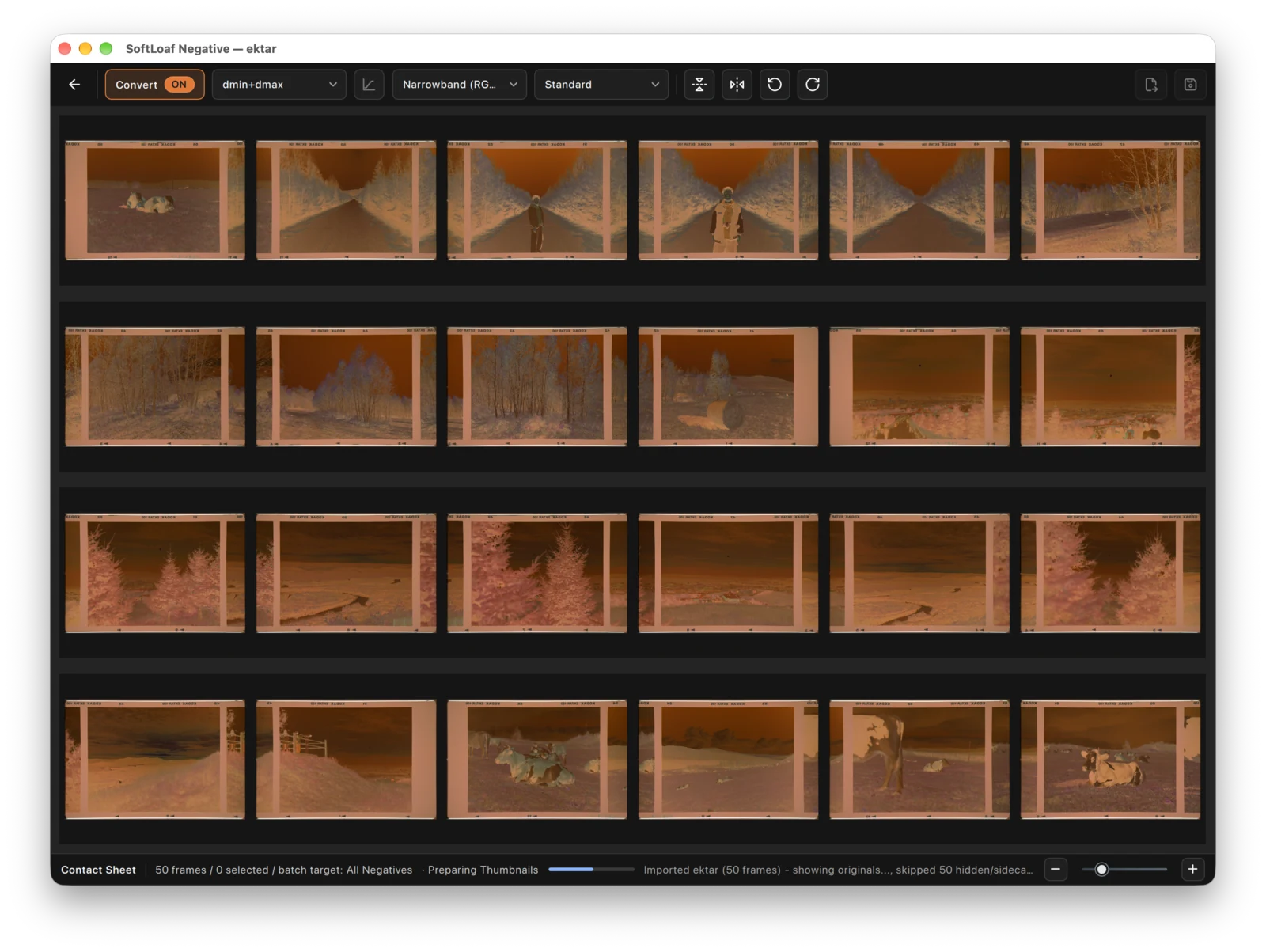
Task: Decrease thumbnail size with the minus button
Action: 1056,869
